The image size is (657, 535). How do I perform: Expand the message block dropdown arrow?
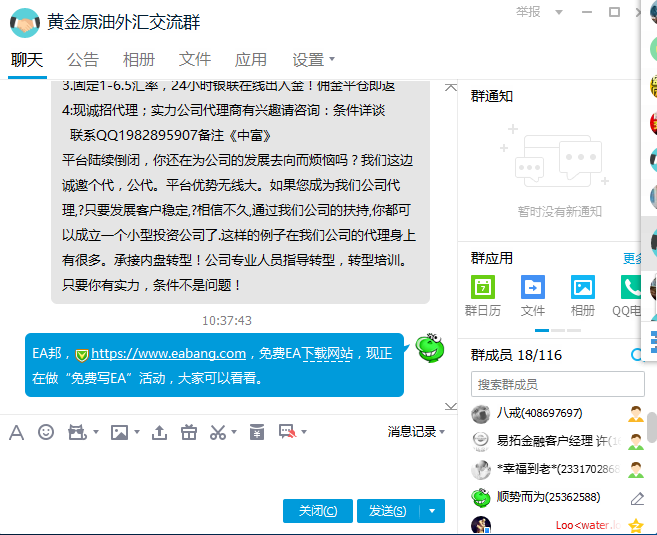304,432
